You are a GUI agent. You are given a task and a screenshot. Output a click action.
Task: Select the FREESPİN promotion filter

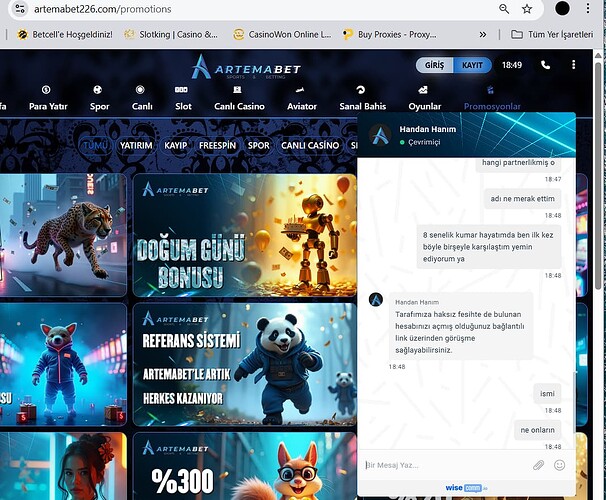217,145
